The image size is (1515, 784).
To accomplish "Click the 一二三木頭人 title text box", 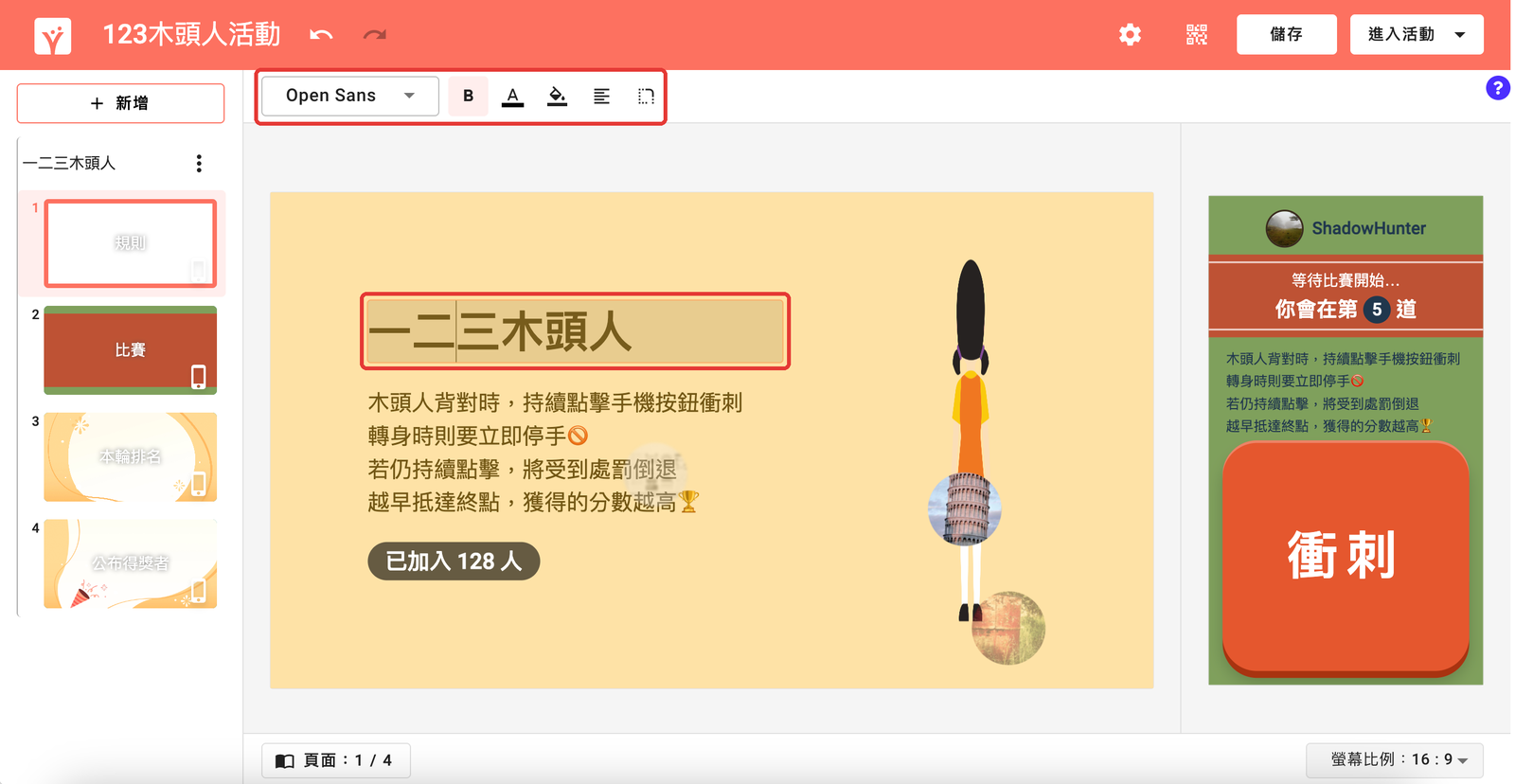I will coord(575,331).
